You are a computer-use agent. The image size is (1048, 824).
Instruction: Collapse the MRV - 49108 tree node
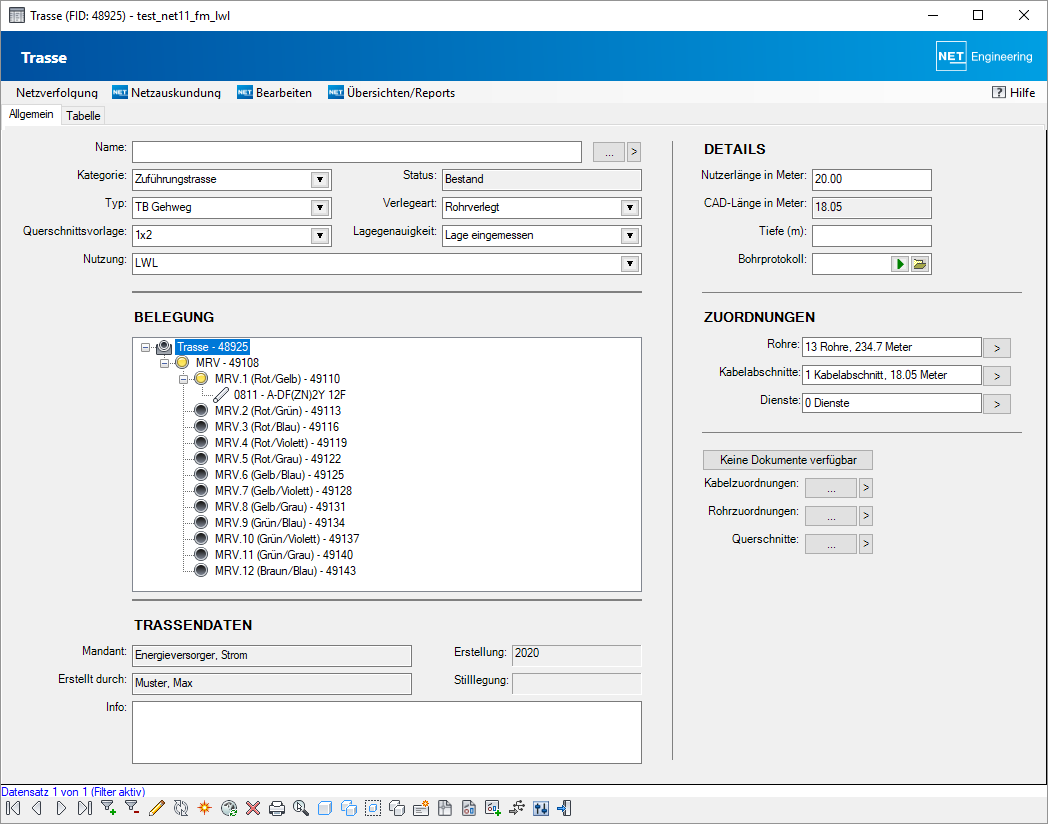coord(164,364)
